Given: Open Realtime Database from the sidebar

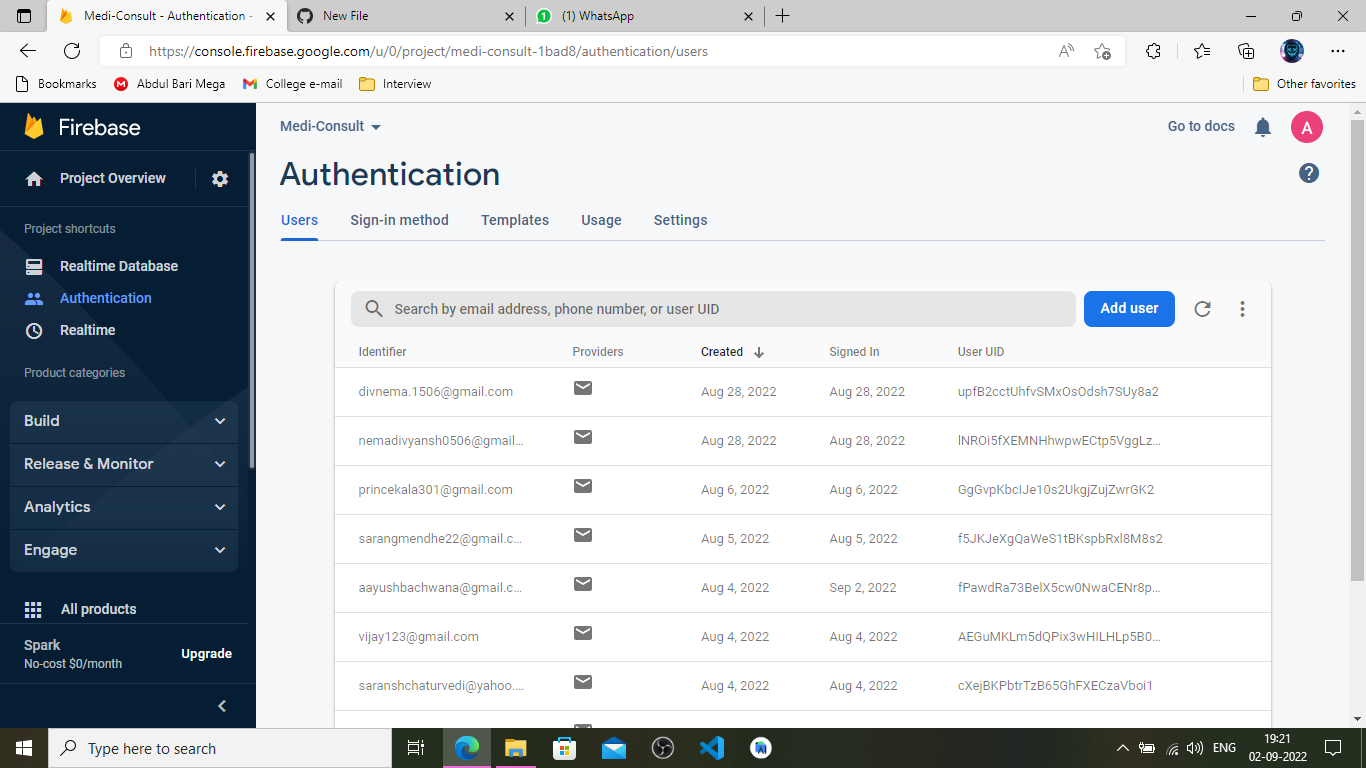Looking at the screenshot, I should click(x=119, y=266).
